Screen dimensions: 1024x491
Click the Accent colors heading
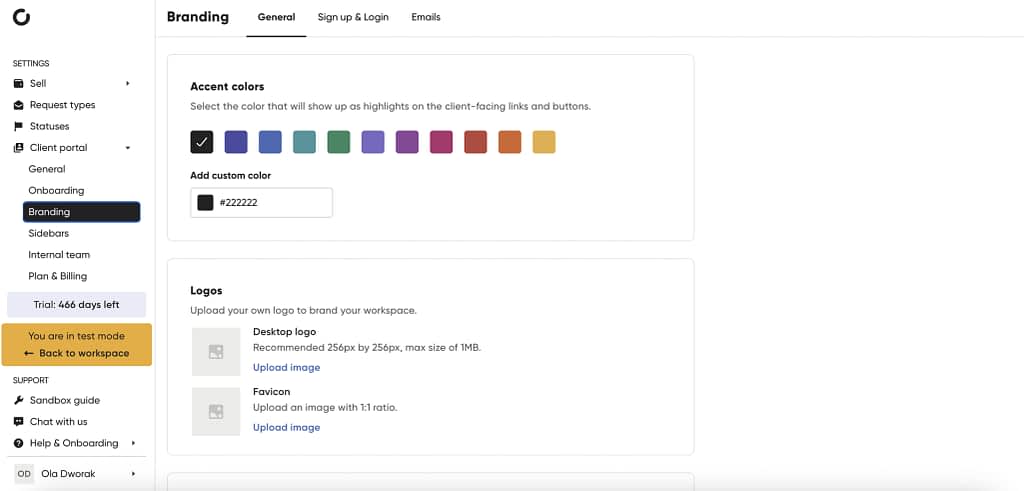227,86
